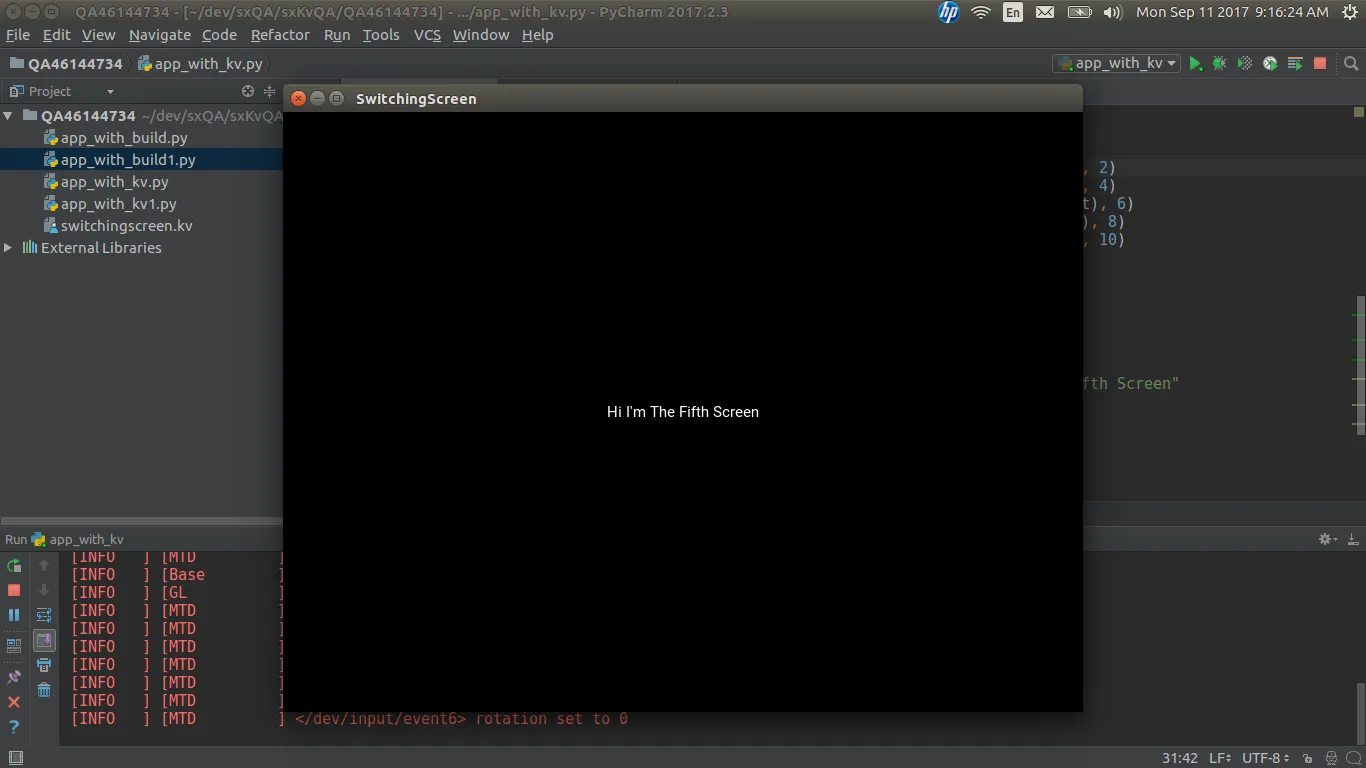Toggle tool window bars at bottom-left corner
The image size is (1366, 768).
14,758
